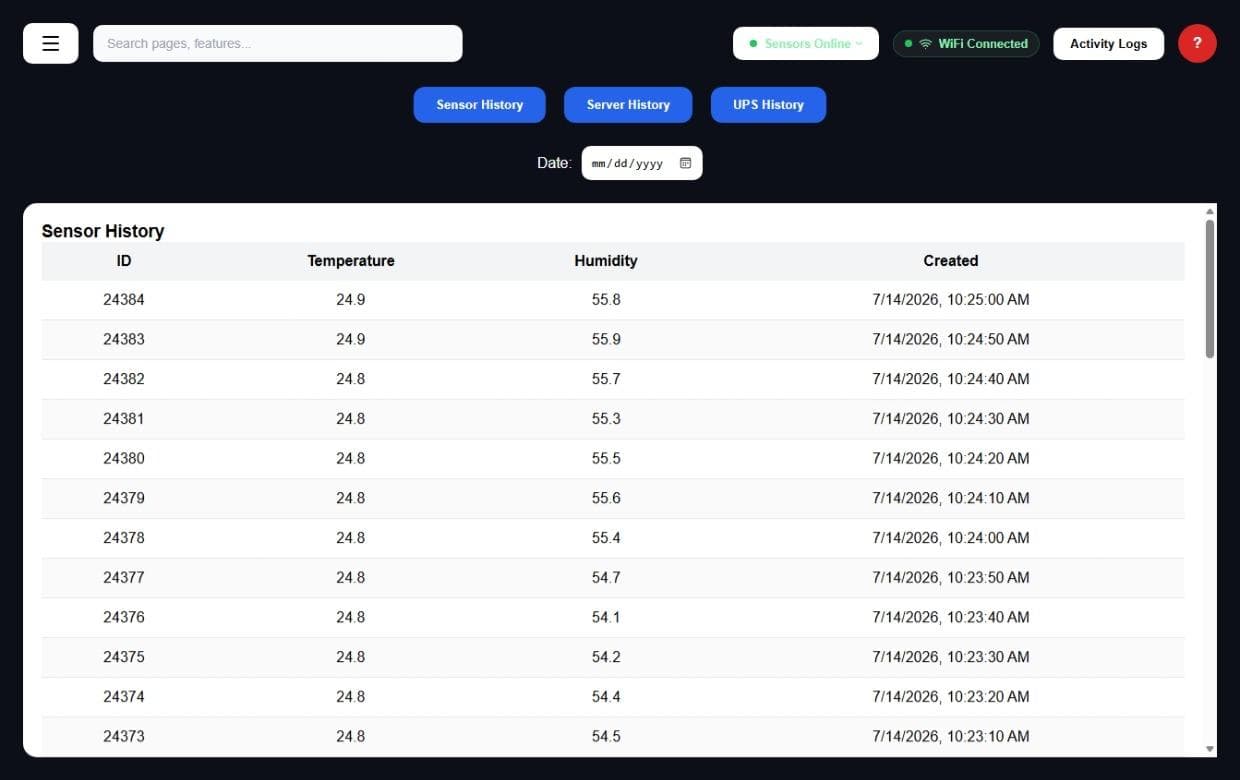Select row ID 24384

tap(613, 300)
